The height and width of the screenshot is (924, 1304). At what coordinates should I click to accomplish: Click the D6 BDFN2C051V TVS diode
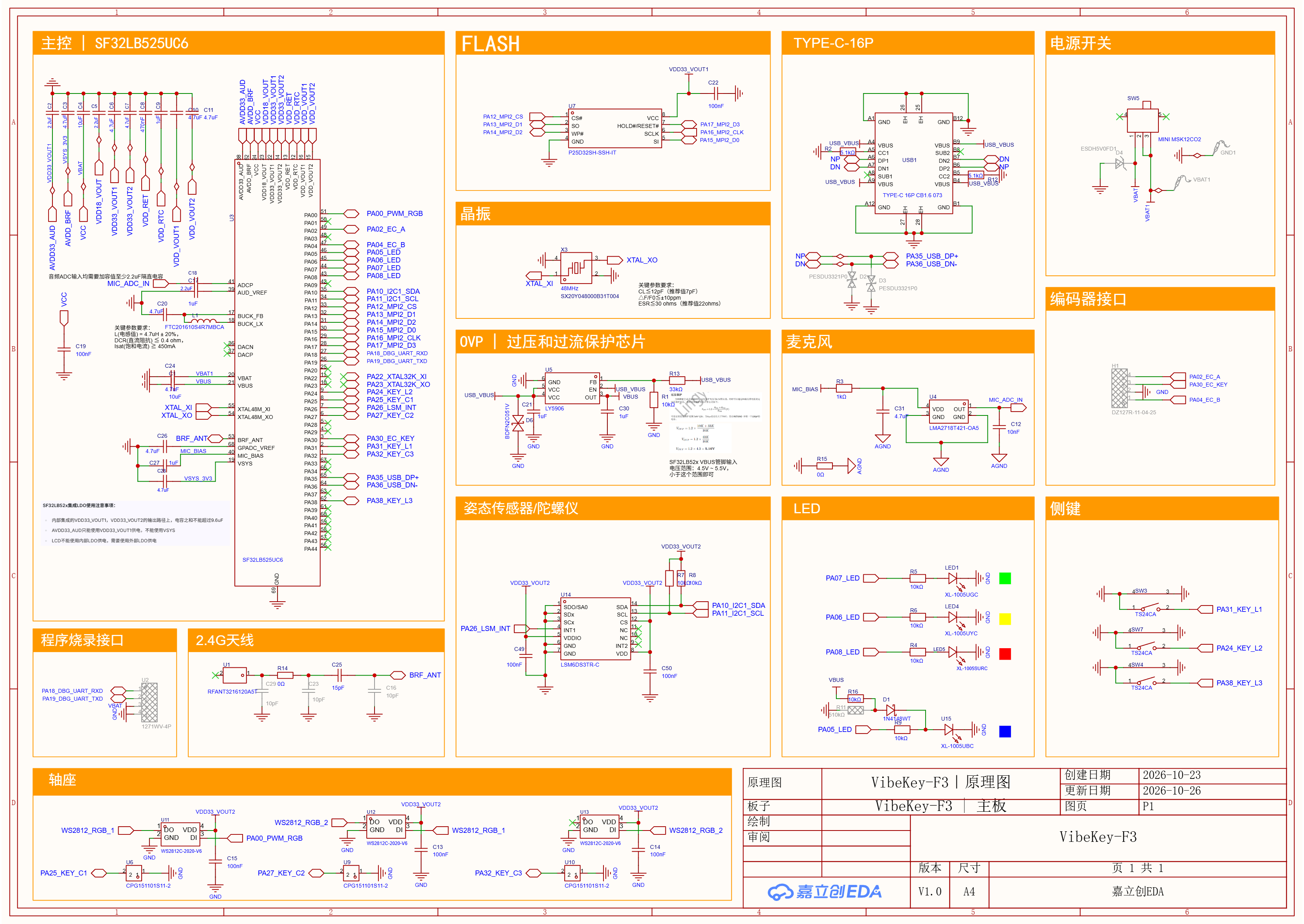coord(518,423)
